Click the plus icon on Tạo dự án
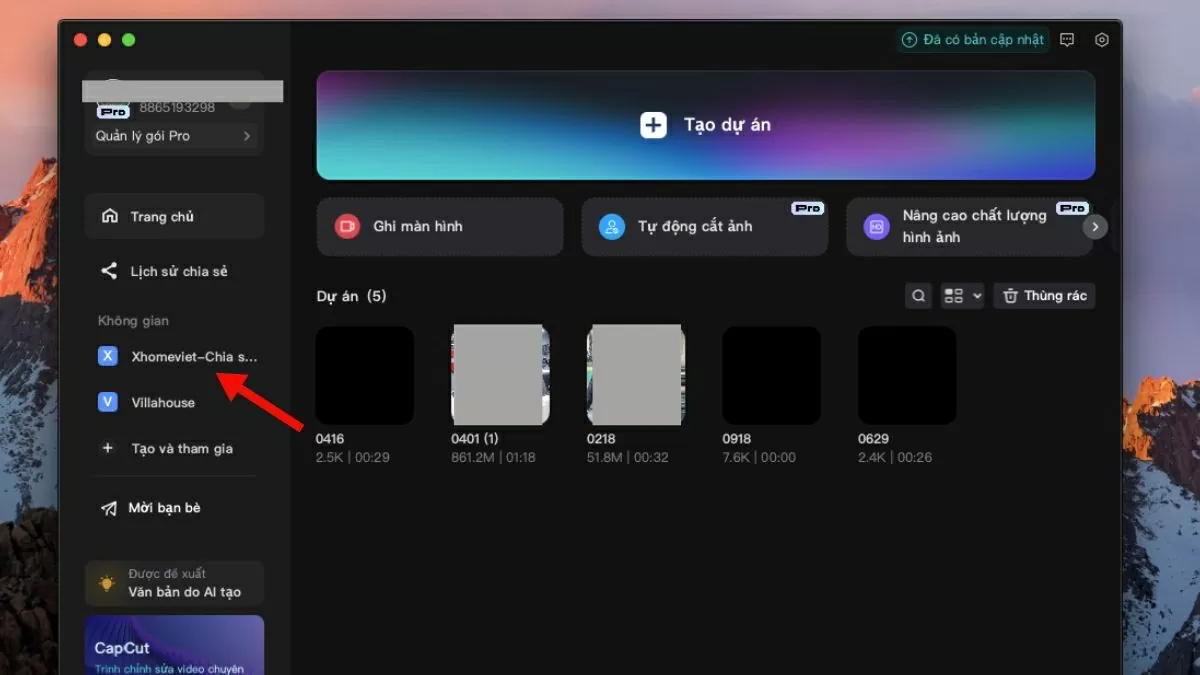Image resolution: width=1200 pixels, height=675 pixels. (653, 125)
